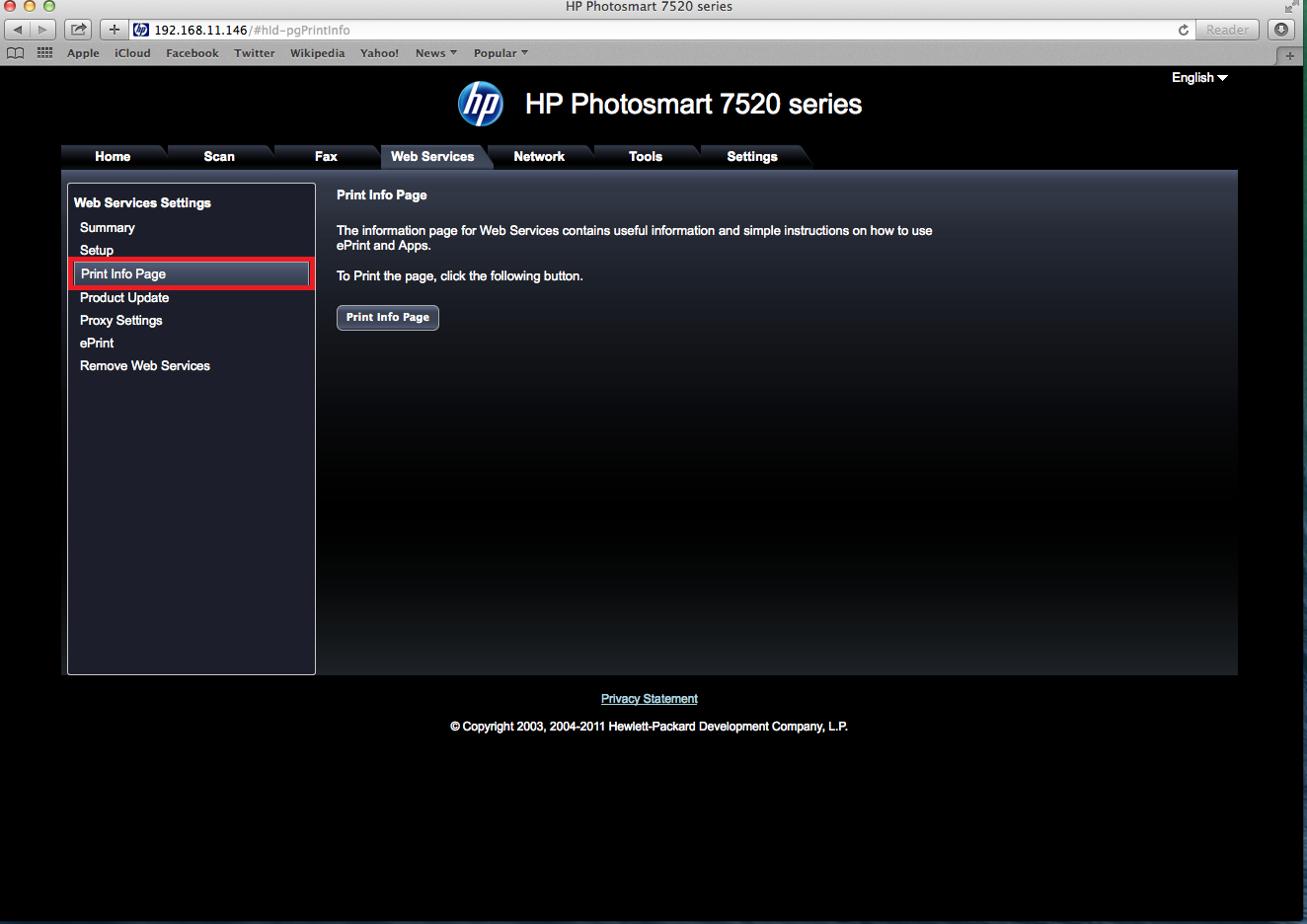Image resolution: width=1307 pixels, height=924 pixels.
Task: Open the English language dropdown
Action: tap(1199, 78)
